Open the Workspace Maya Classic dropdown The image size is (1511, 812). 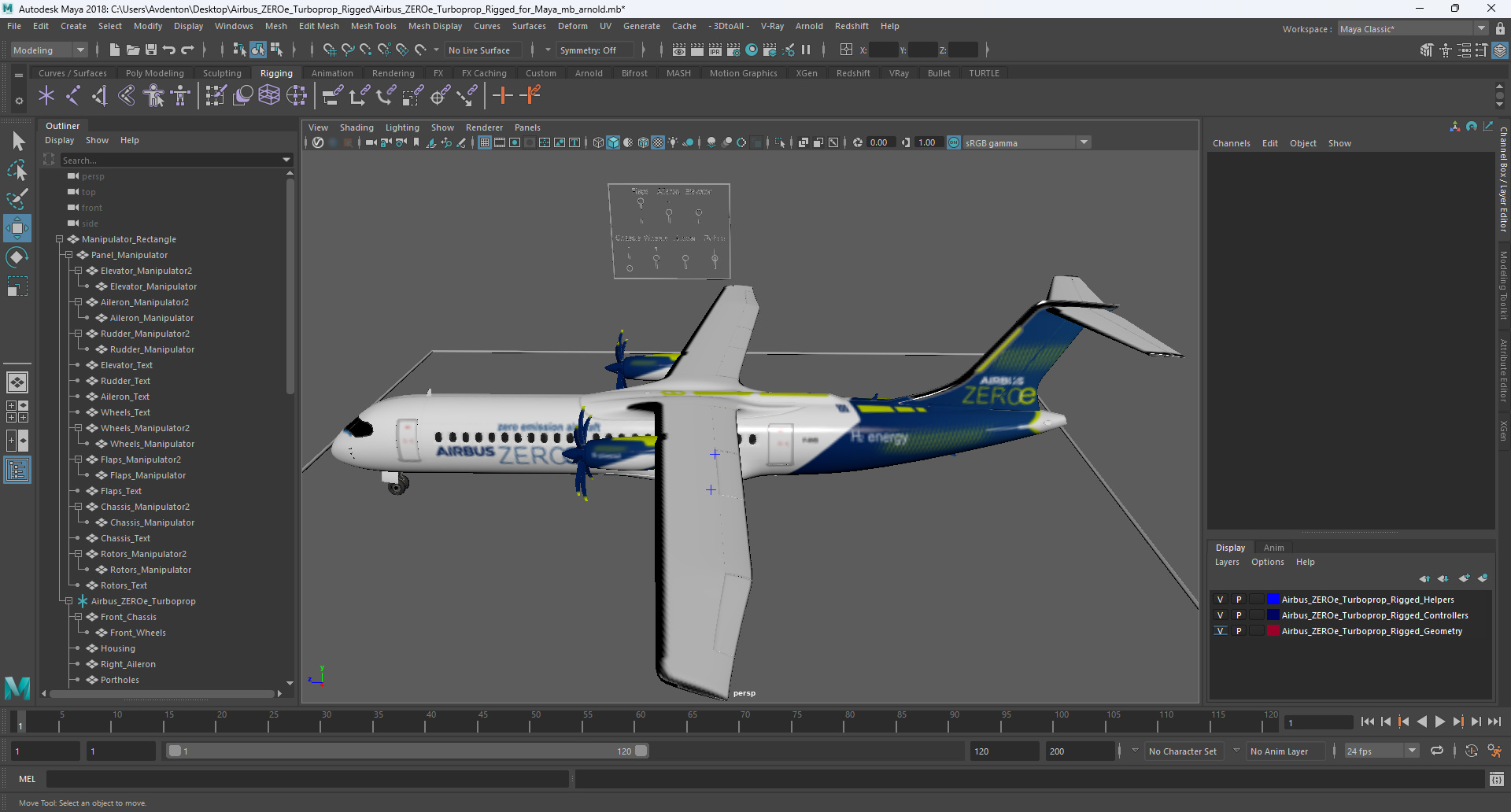click(x=1413, y=29)
